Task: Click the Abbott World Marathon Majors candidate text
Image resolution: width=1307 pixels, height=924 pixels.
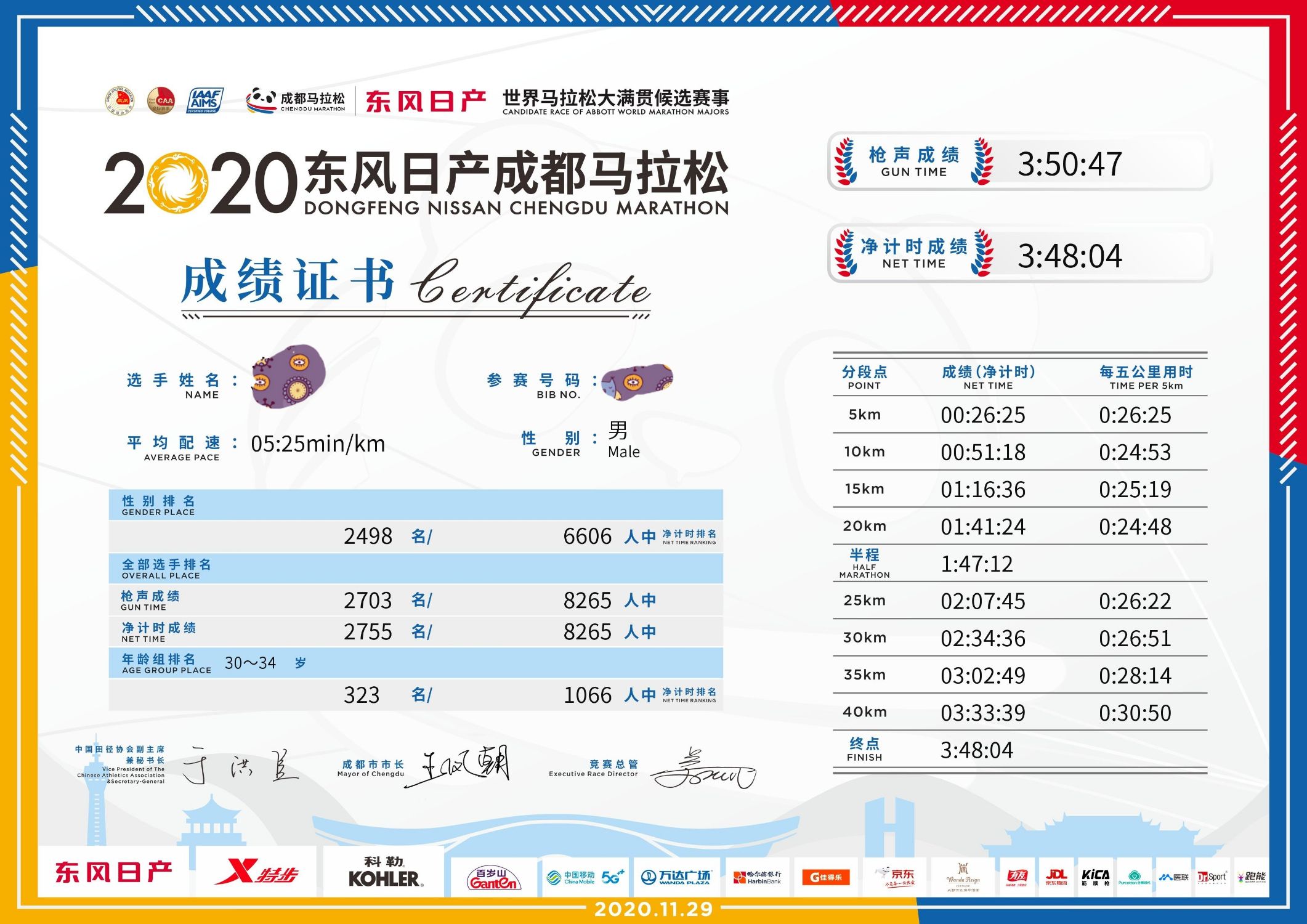Action: point(615,112)
